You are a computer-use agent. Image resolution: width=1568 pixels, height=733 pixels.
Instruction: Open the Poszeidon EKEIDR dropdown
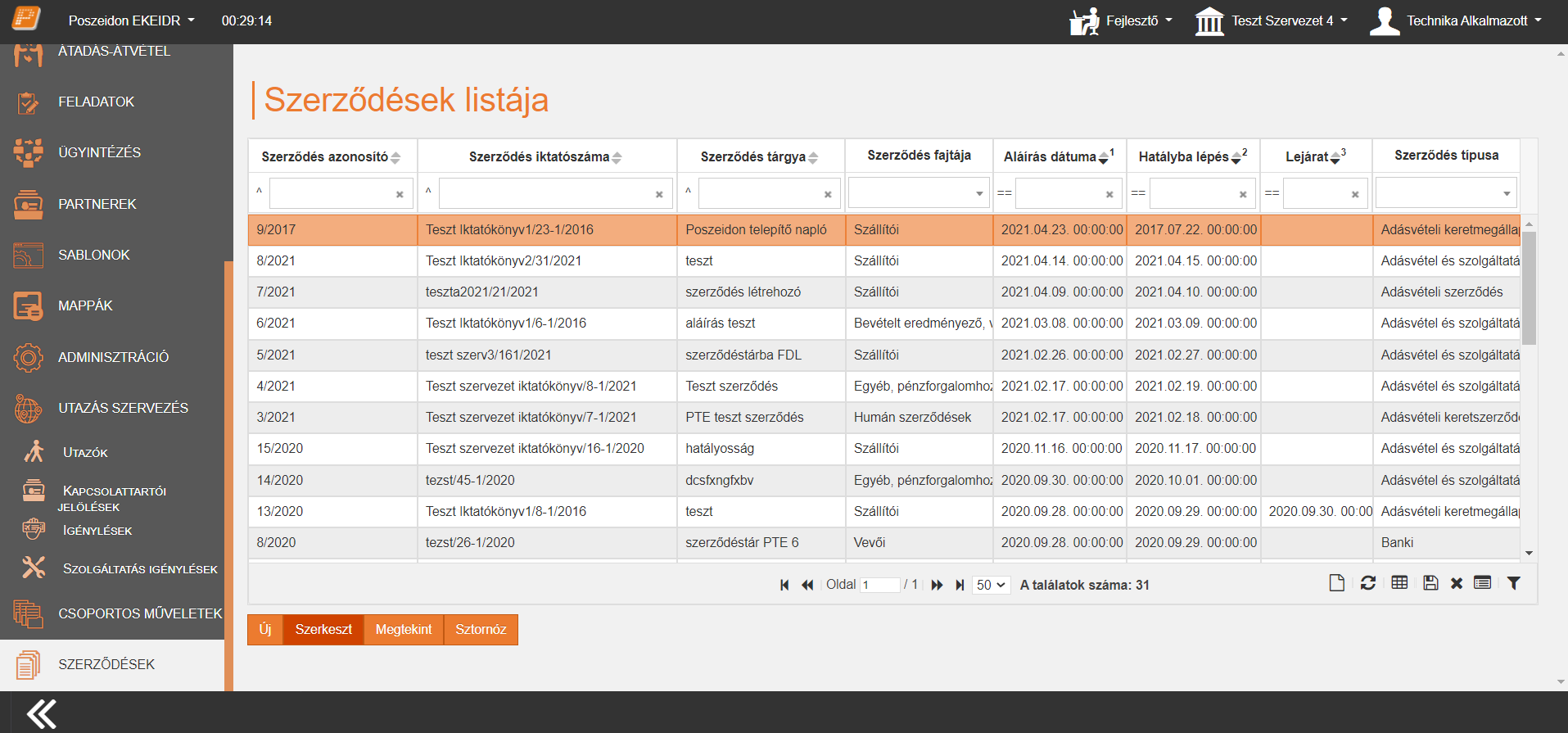pyautogui.click(x=131, y=20)
